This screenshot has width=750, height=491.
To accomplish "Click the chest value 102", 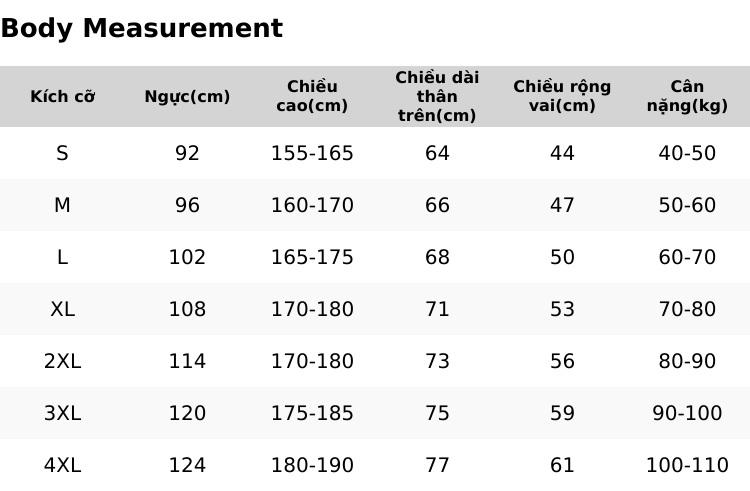I will (187, 257).
